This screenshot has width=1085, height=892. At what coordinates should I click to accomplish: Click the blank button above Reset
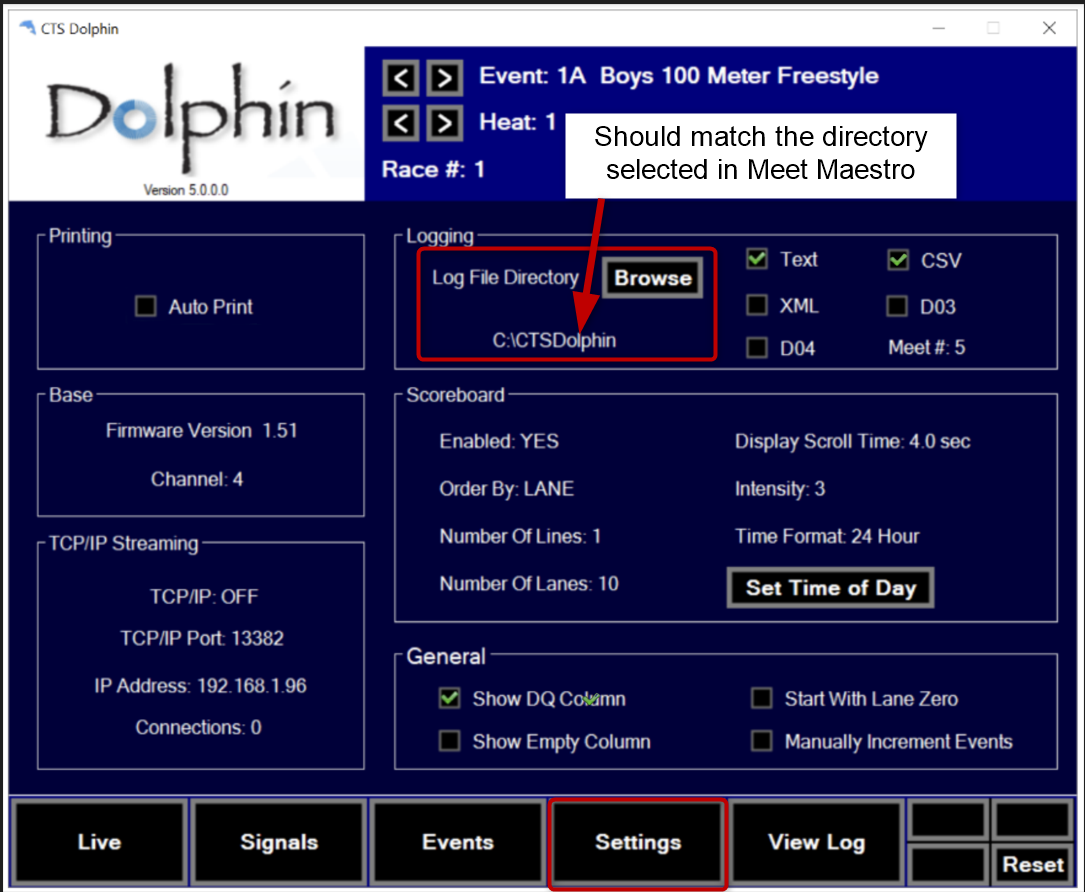pos(1032,820)
